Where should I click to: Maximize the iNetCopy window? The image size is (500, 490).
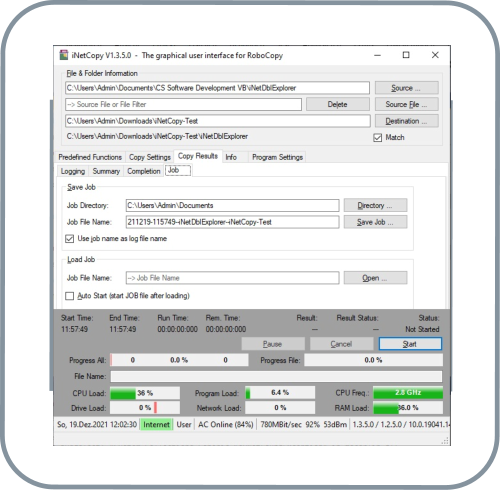click(406, 55)
